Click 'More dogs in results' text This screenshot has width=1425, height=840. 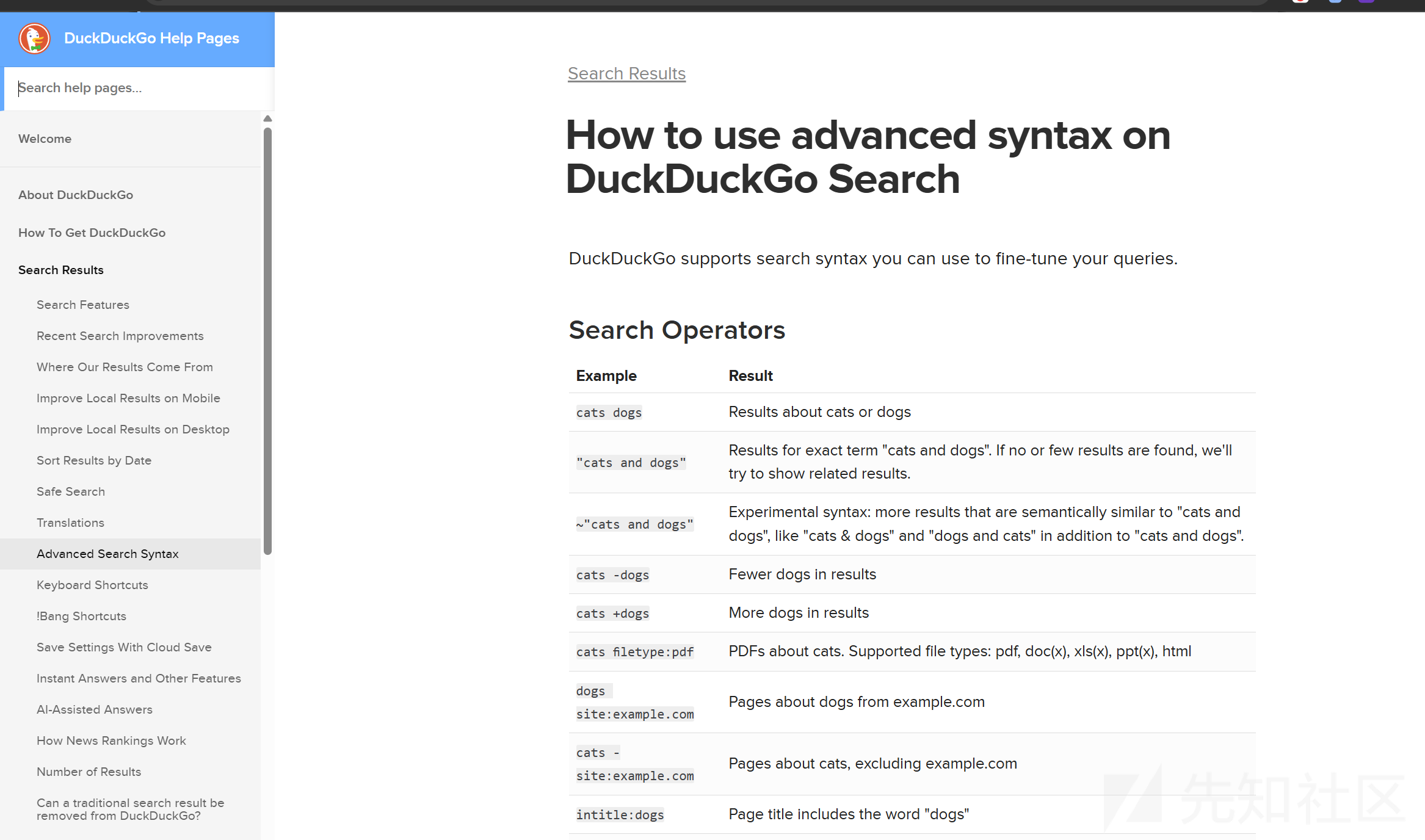point(799,613)
